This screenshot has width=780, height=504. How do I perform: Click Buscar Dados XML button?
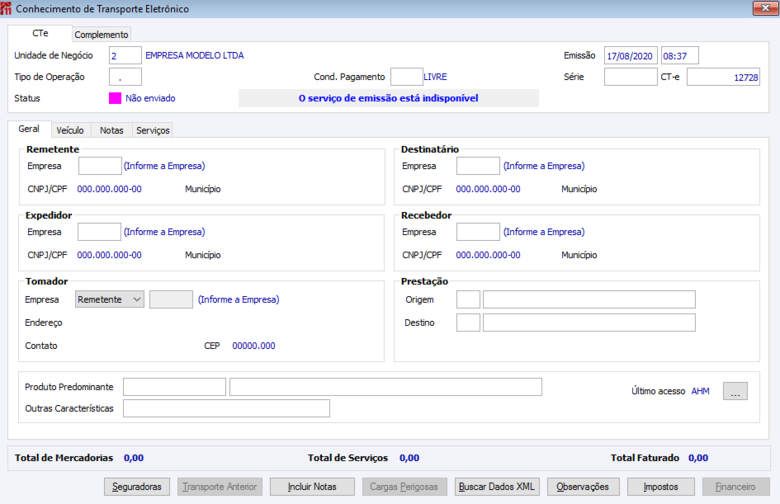click(x=496, y=487)
